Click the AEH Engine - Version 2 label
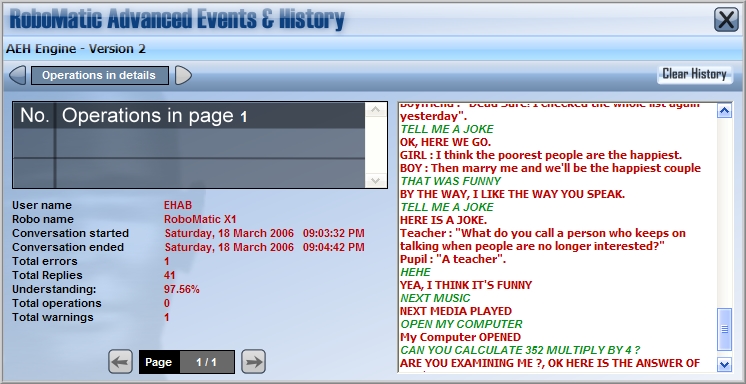Screen dimensions: 746x384 pyautogui.click(x=76, y=49)
